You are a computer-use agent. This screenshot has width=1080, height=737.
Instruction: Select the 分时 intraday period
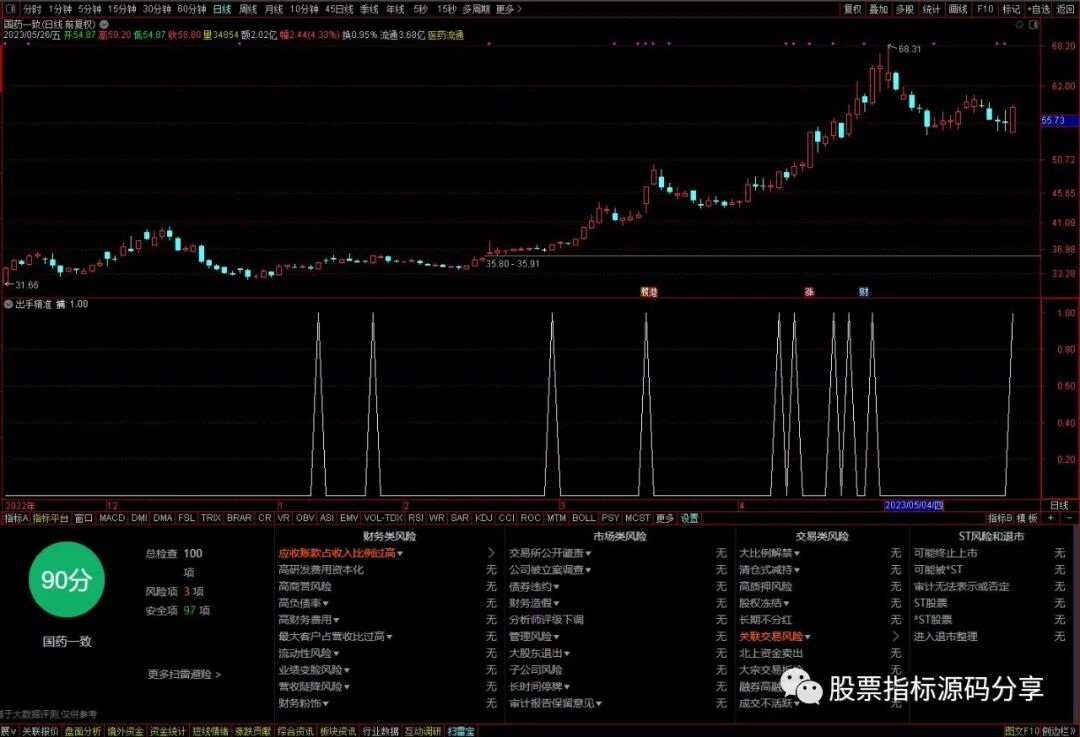(x=32, y=9)
